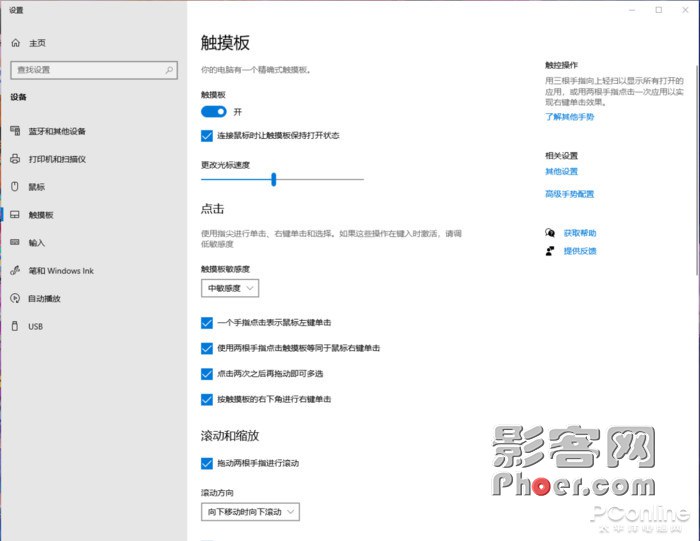Image resolution: width=700 pixels, height=541 pixels.
Task: Uncheck 点击两次之后再拖动即可多选
Action: coord(207,373)
